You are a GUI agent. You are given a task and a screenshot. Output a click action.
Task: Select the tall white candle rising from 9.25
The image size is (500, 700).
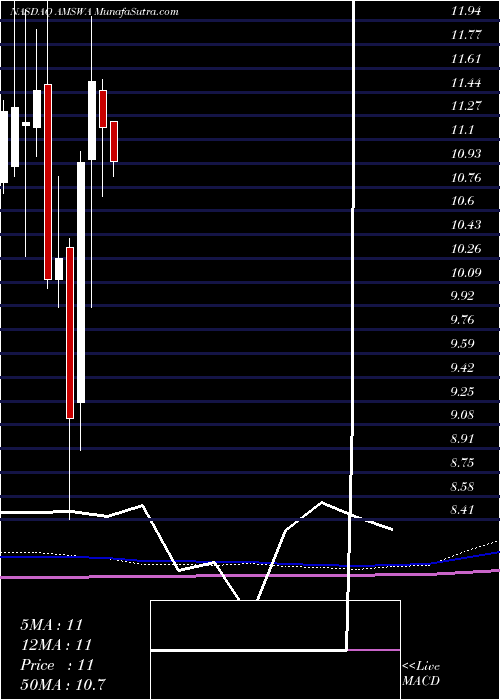(81, 282)
